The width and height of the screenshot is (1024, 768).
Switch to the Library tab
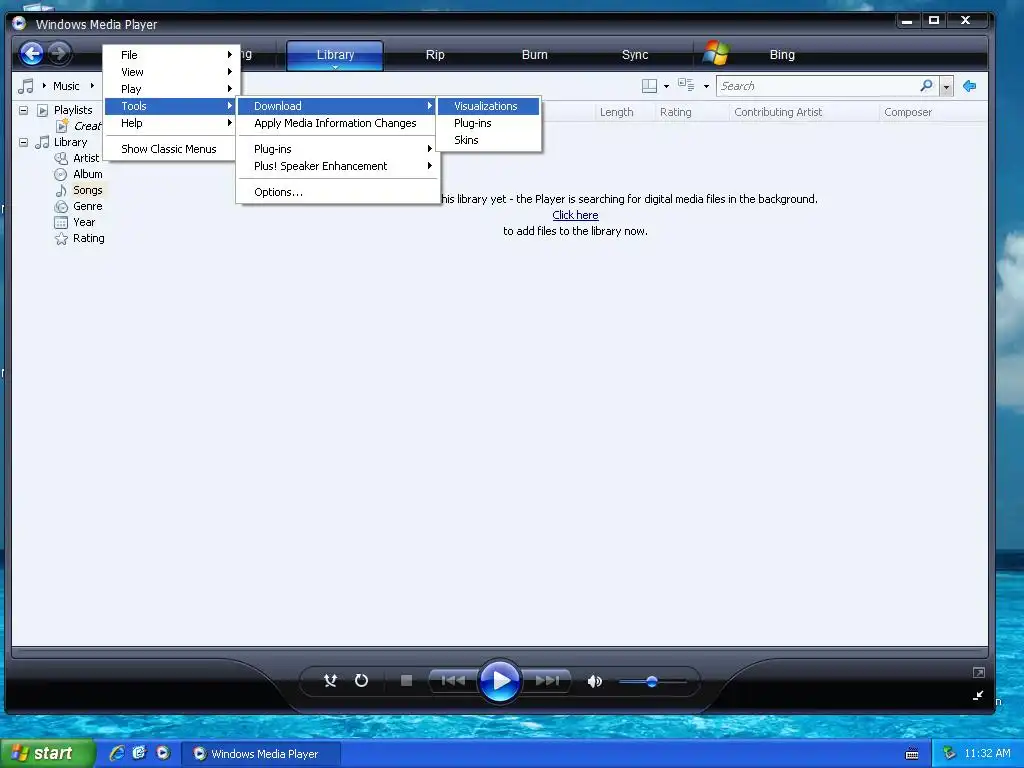pyautogui.click(x=335, y=55)
